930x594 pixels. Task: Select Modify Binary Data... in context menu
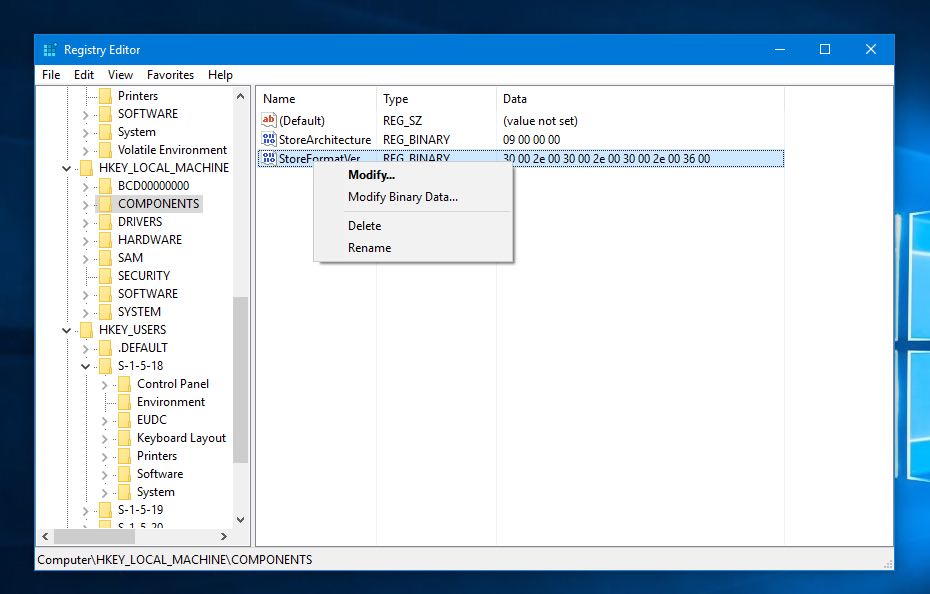tap(402, 197)
